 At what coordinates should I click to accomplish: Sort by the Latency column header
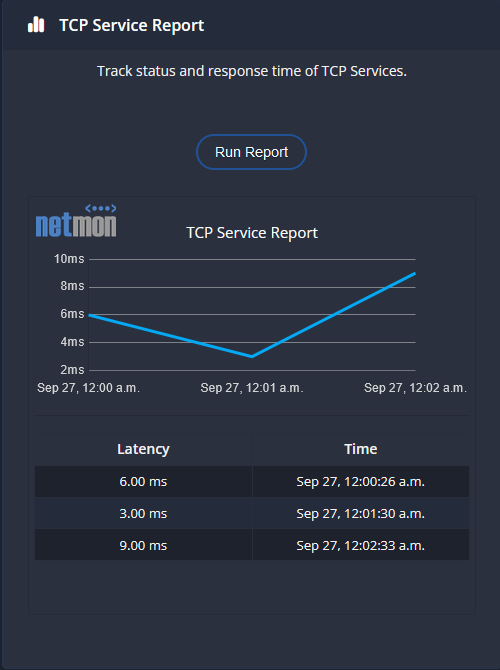coord(143,449)
